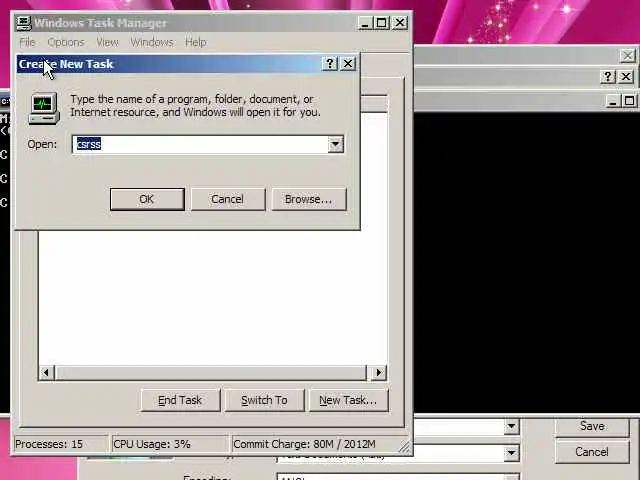Click the Task Manager horizontal scrollbar track

pyautogui.click(x=211, y=373)
